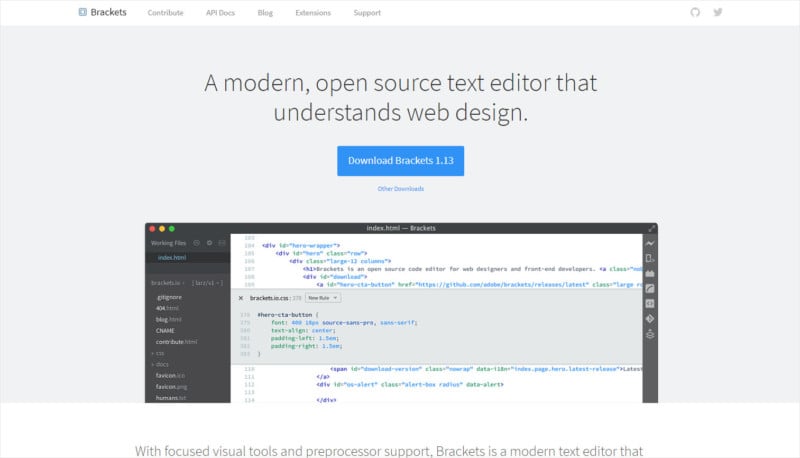Close the inline brackets.io.css editor
800x458 pixels.
click(x=241, y=298)
